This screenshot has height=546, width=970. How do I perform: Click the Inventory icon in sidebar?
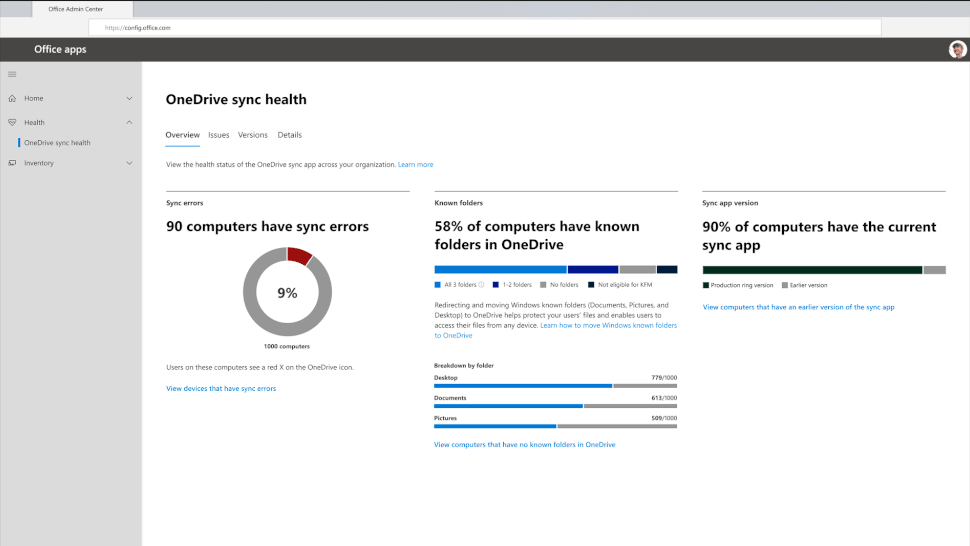click(x=12, y=163)
